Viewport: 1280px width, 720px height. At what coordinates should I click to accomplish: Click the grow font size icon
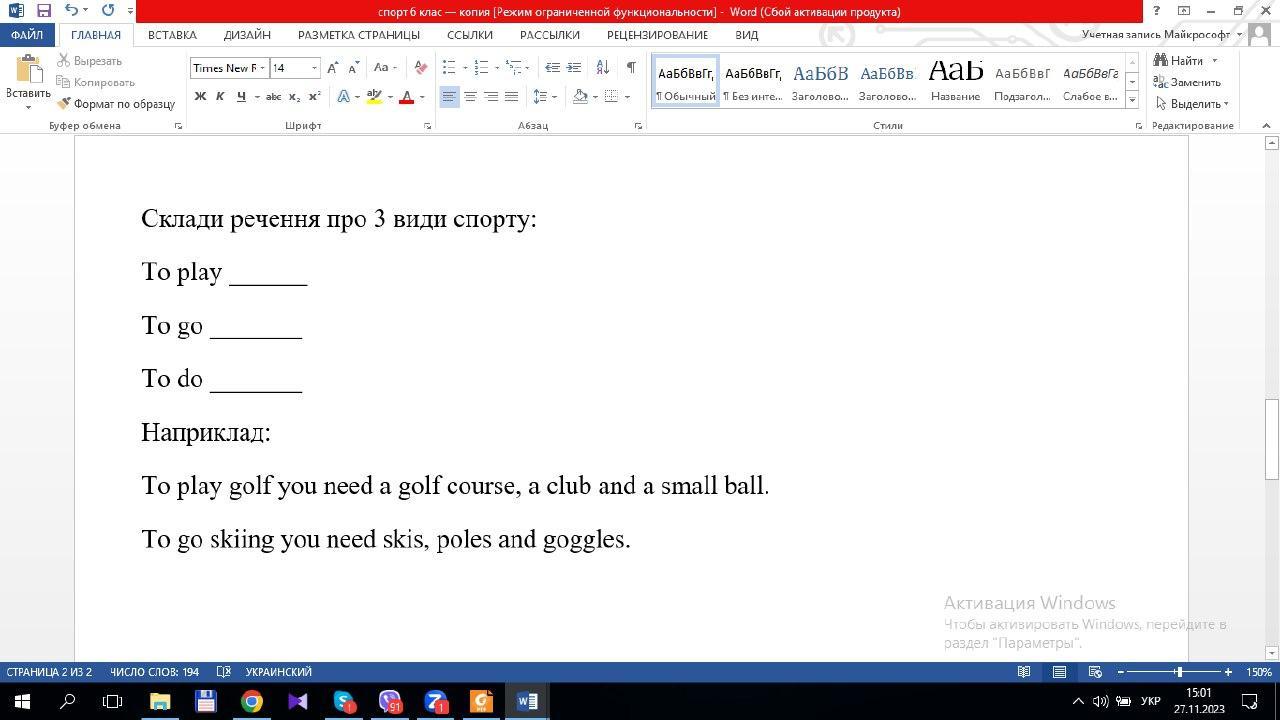coord(333,68)
